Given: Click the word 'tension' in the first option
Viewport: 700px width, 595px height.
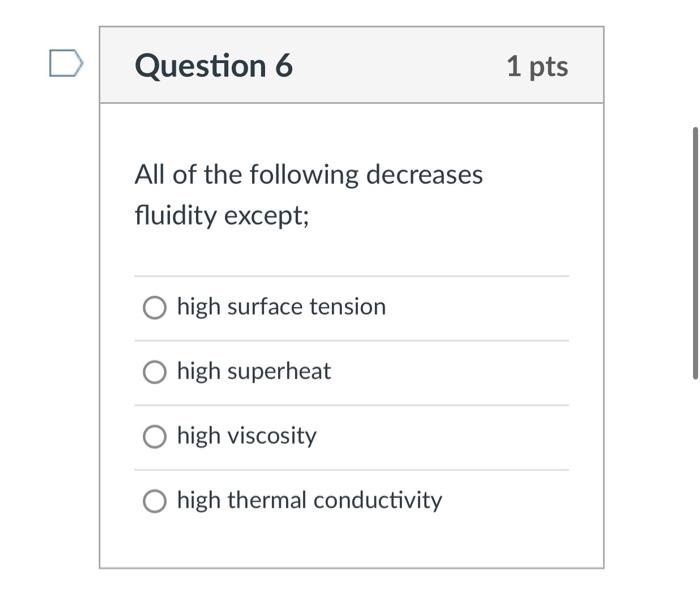Looking at the screenshot, I should click(347, 307).
